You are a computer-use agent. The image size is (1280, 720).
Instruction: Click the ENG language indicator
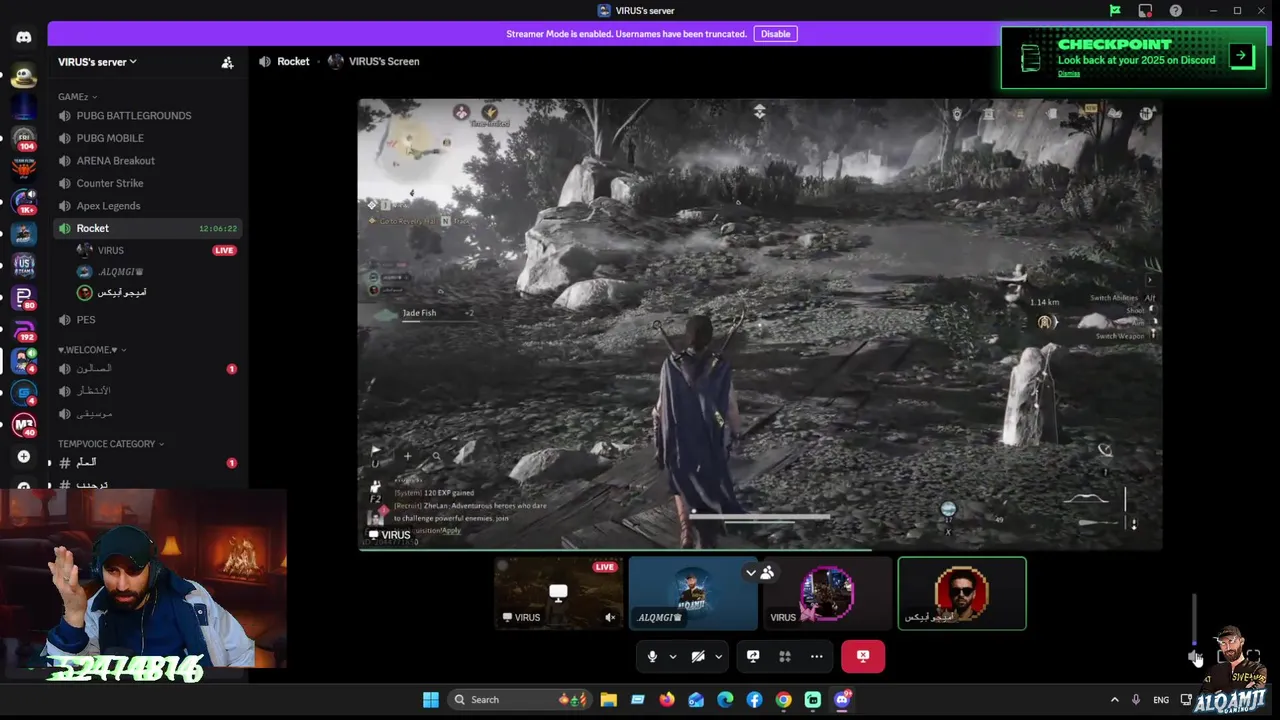[x=1161, y=700]
